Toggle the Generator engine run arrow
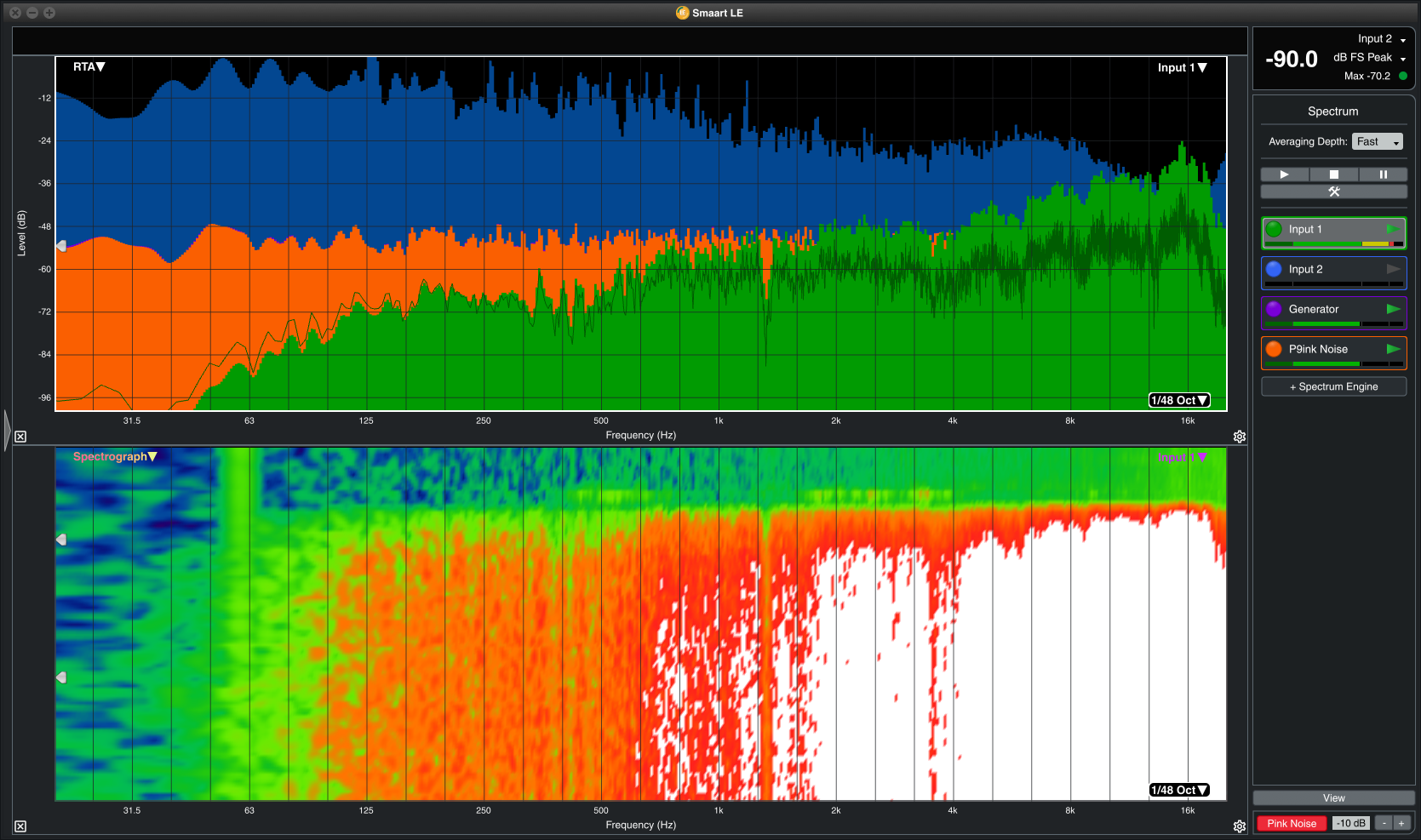The width and height of the screenshot is (1421, 840). coord(1393,309)
